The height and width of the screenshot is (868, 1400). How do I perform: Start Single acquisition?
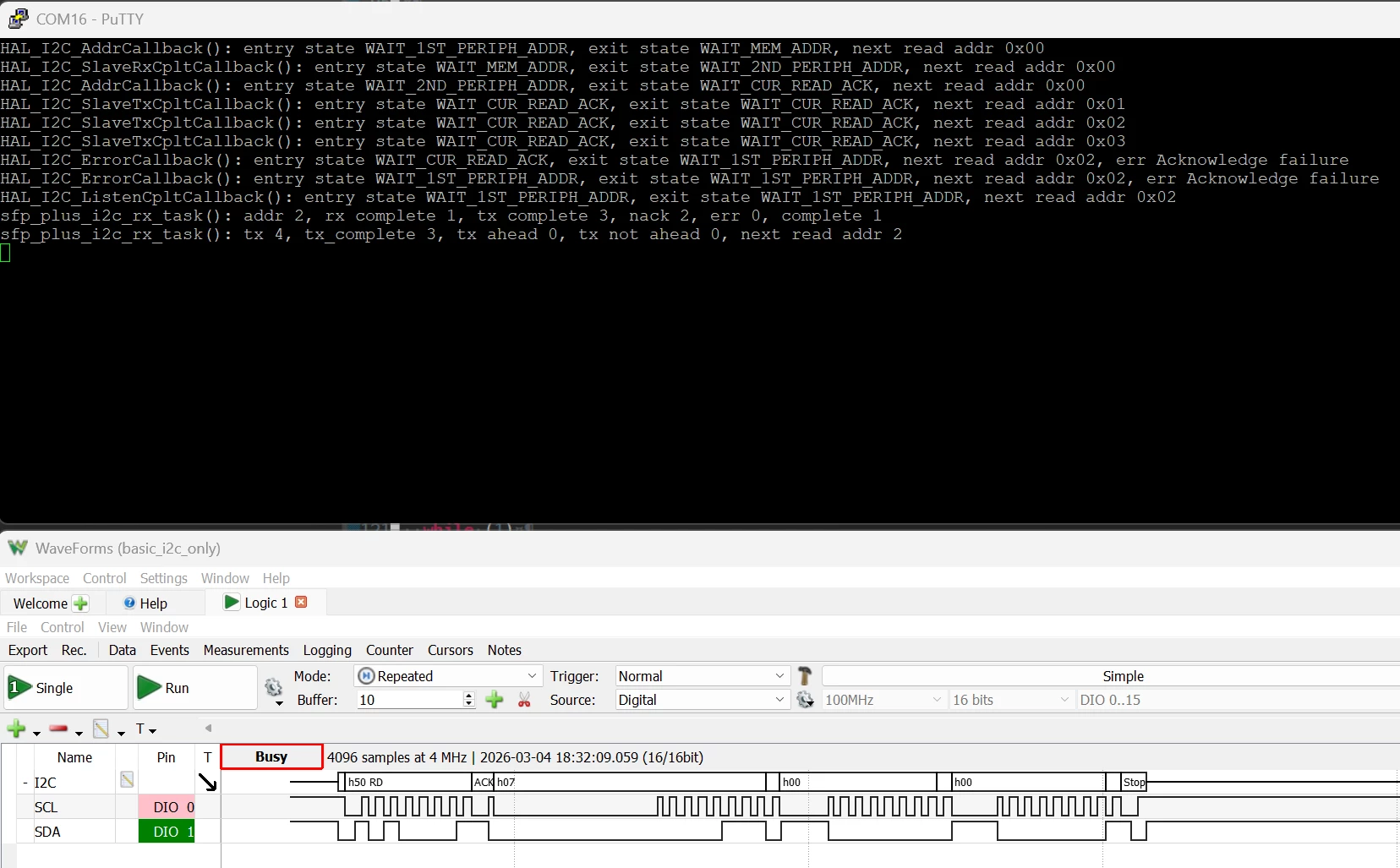66,688
